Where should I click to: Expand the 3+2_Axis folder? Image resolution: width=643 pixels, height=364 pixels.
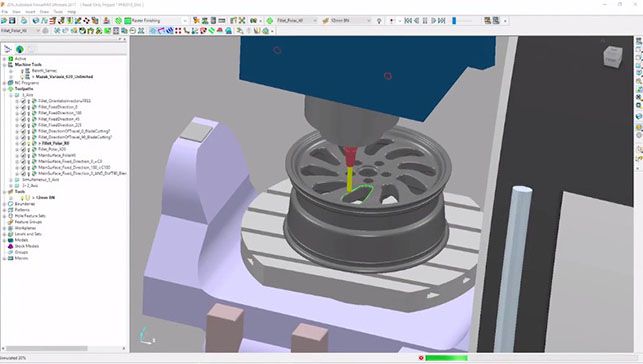11,186
